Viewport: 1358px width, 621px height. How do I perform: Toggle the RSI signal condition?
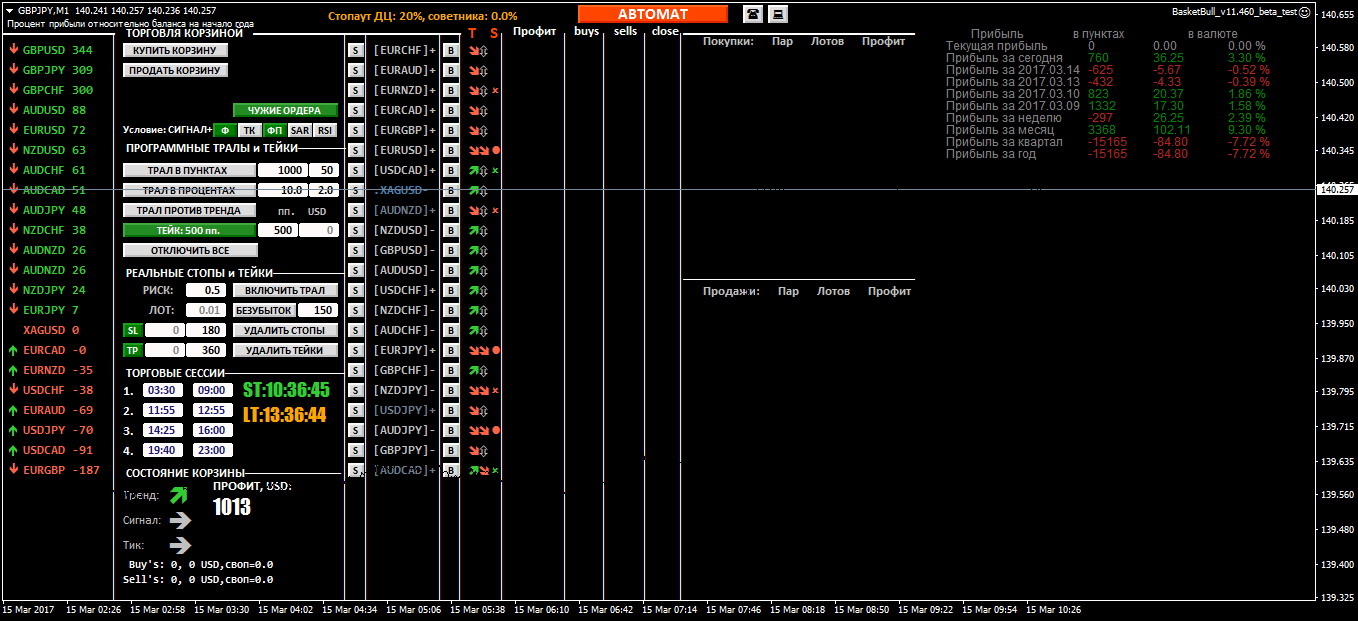pos(325,130)
